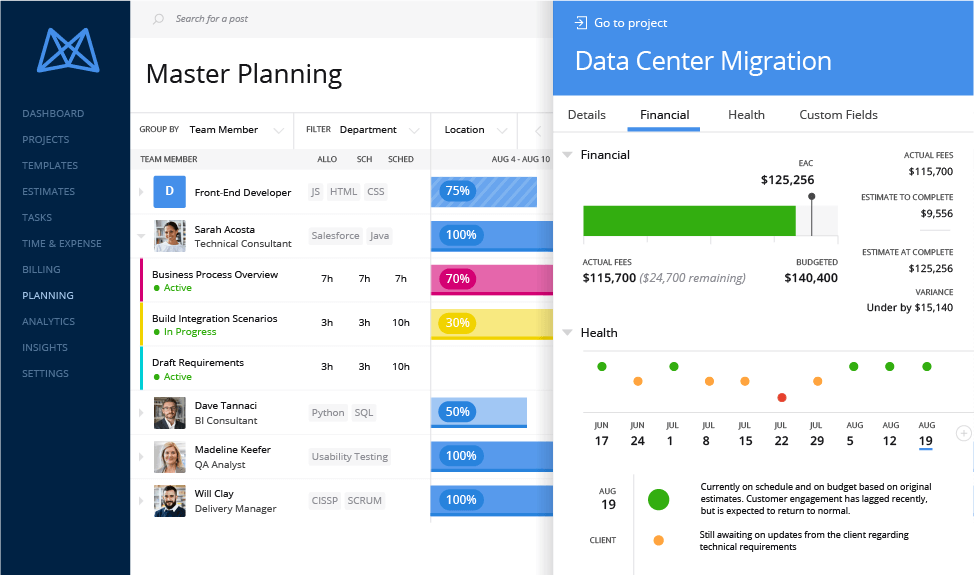This screenshot has height=576, width=974.
Task: Open Settings in the sidebar
Action: [45, 374]
